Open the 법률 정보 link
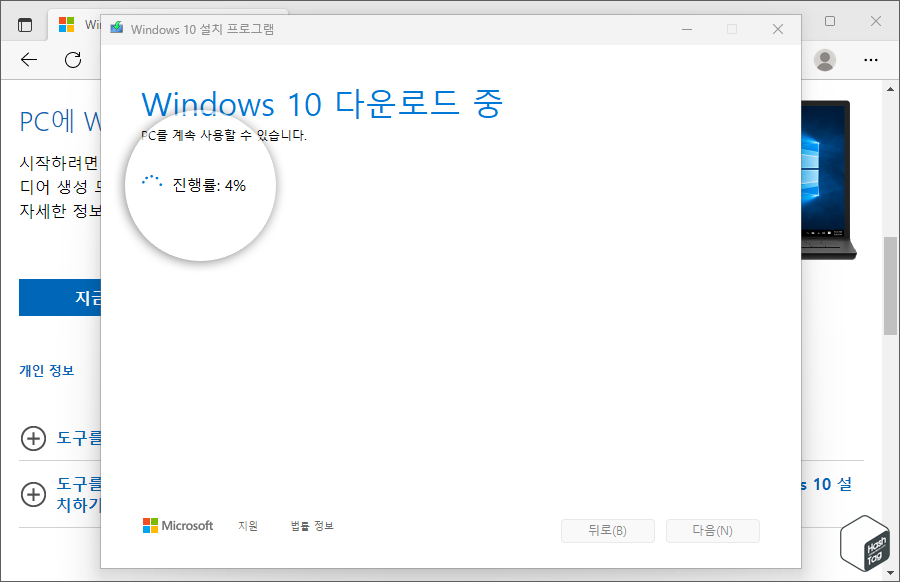900x582 pixels. coord(312,526)
